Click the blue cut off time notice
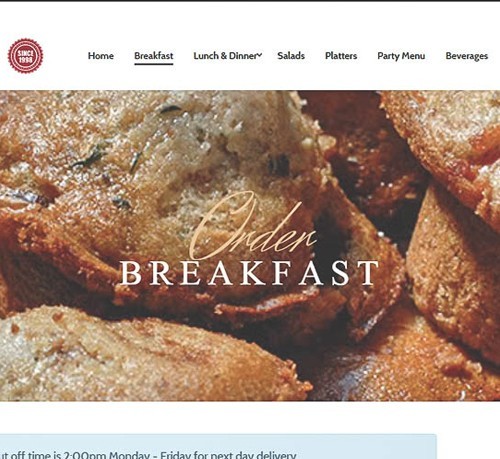This screenshot has height=459, width=500. (218, 447)
